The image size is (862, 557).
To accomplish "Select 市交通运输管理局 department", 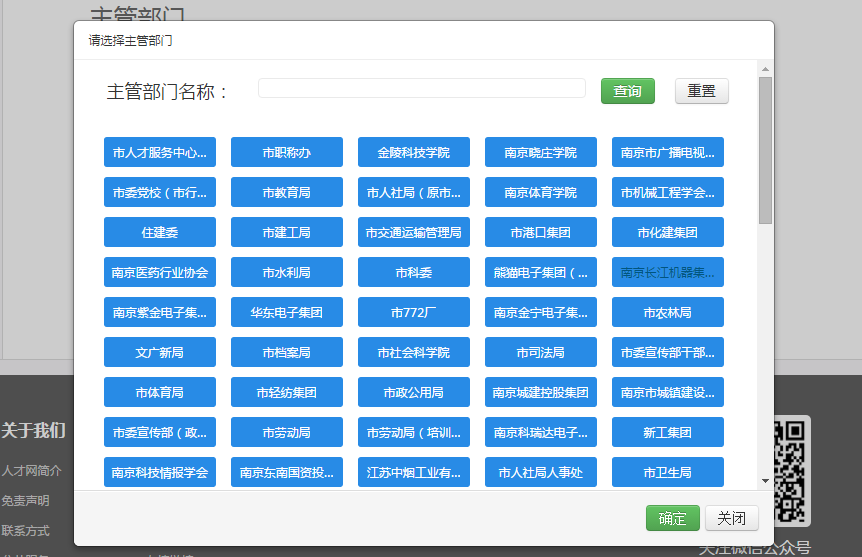I will pyautogui.click(x=413, y=233).
